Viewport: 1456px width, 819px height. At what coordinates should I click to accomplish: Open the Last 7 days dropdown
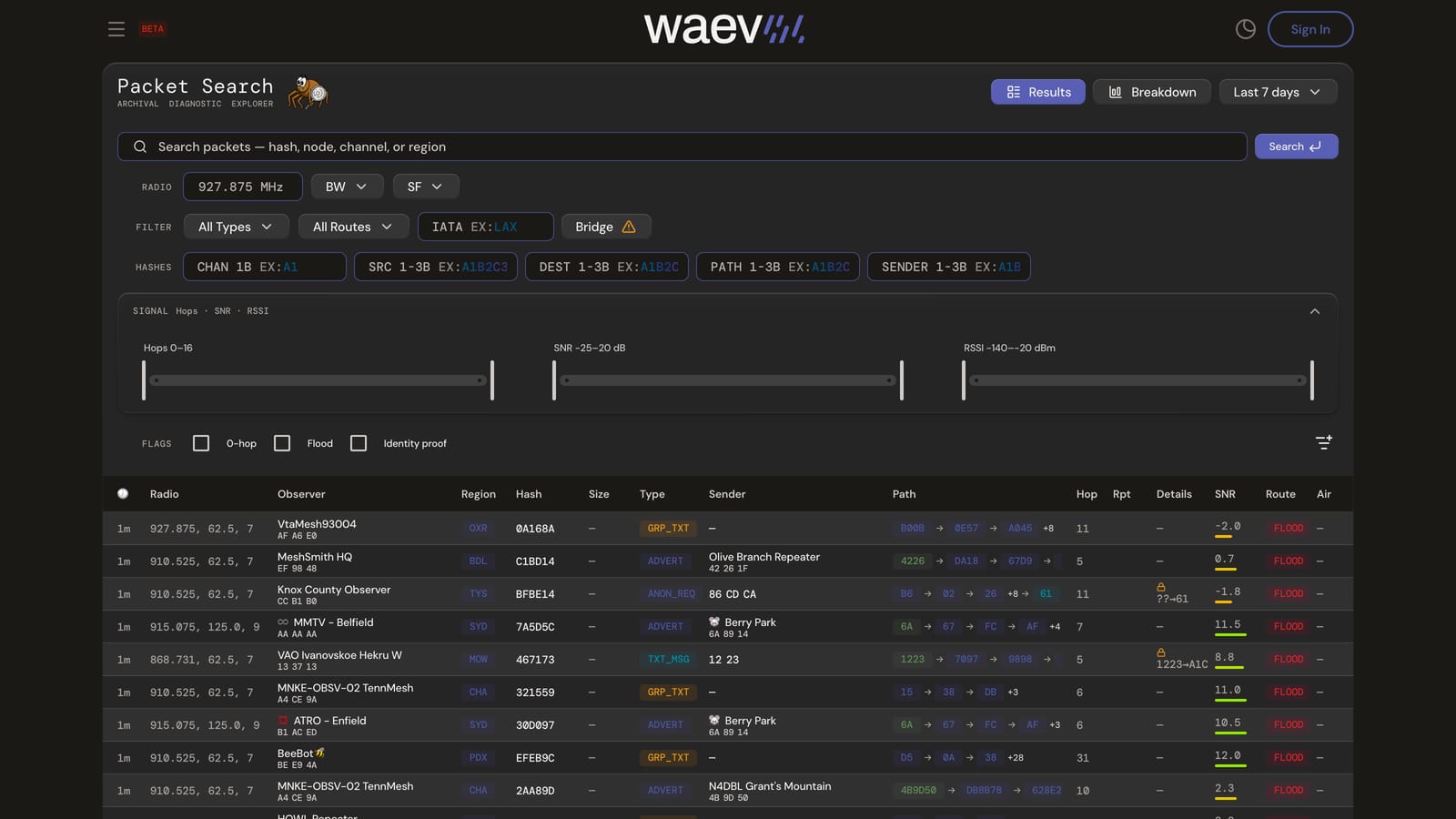pyautogui.click(x=1277, y=92)
